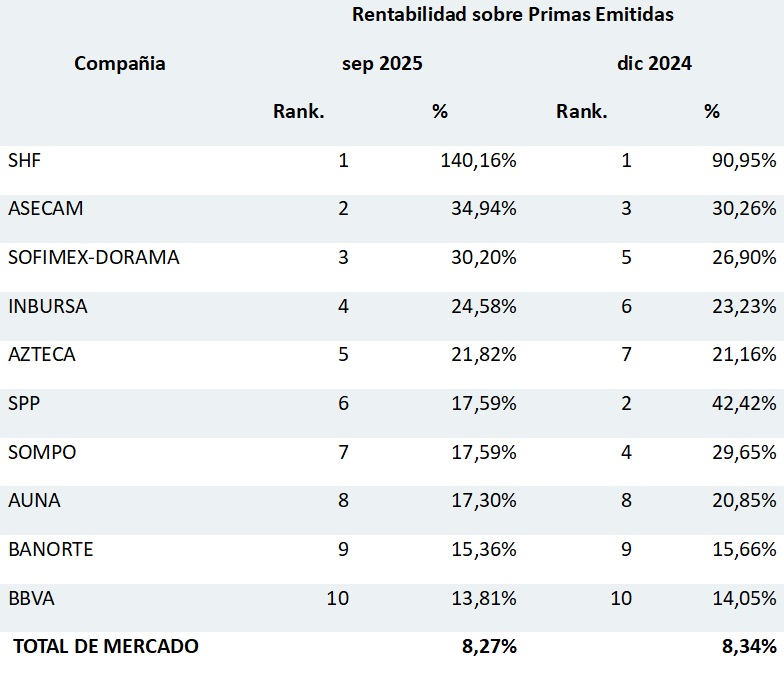The height and width of the screenshot is (674, 784).
Task: Click the SHF company name cell
Action: pos(25,160)
